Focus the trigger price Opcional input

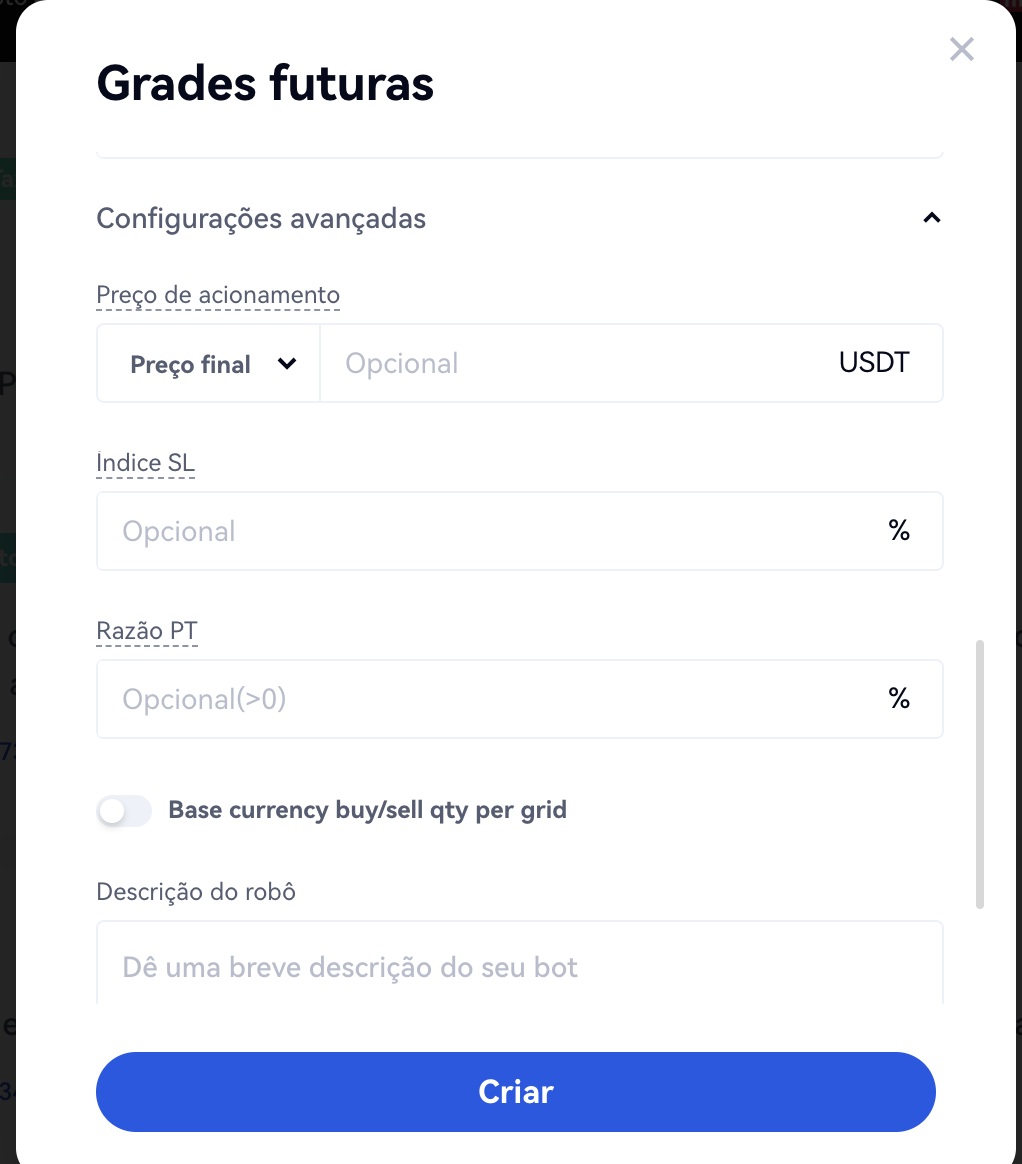click(580, 363)
